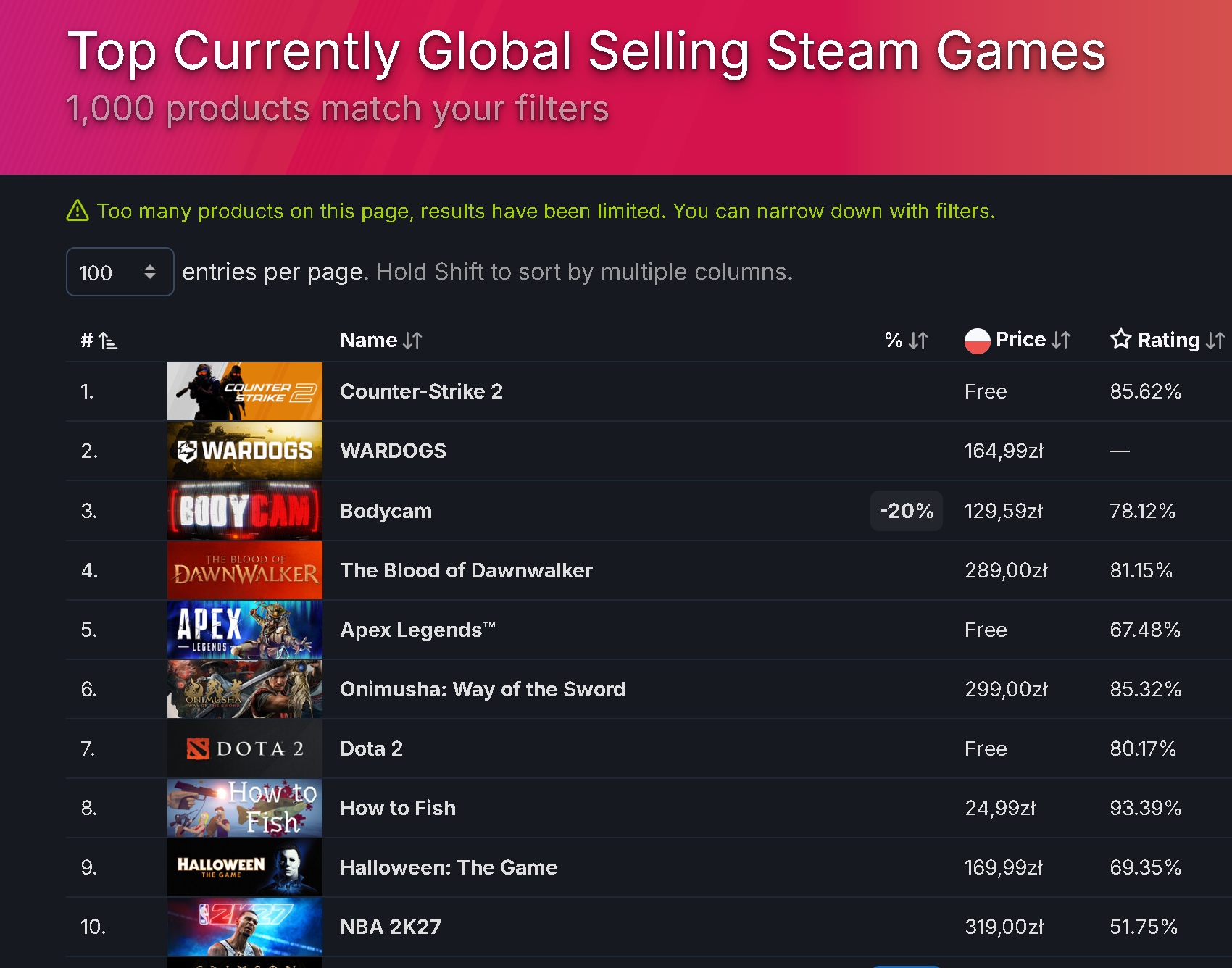Click the -20% discount badge on Bodycam
The image size is (1232, 968).
pos(907,511)
